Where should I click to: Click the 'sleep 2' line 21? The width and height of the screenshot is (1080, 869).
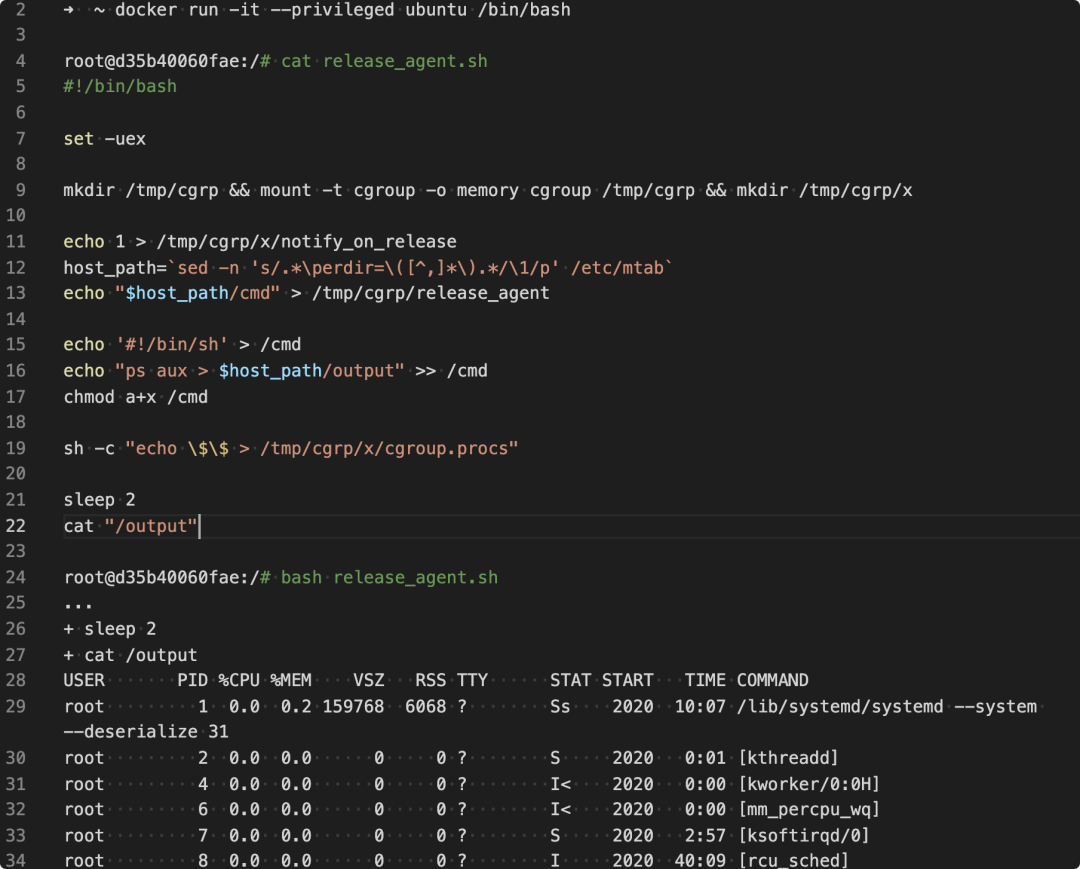(x=99, y=500)
